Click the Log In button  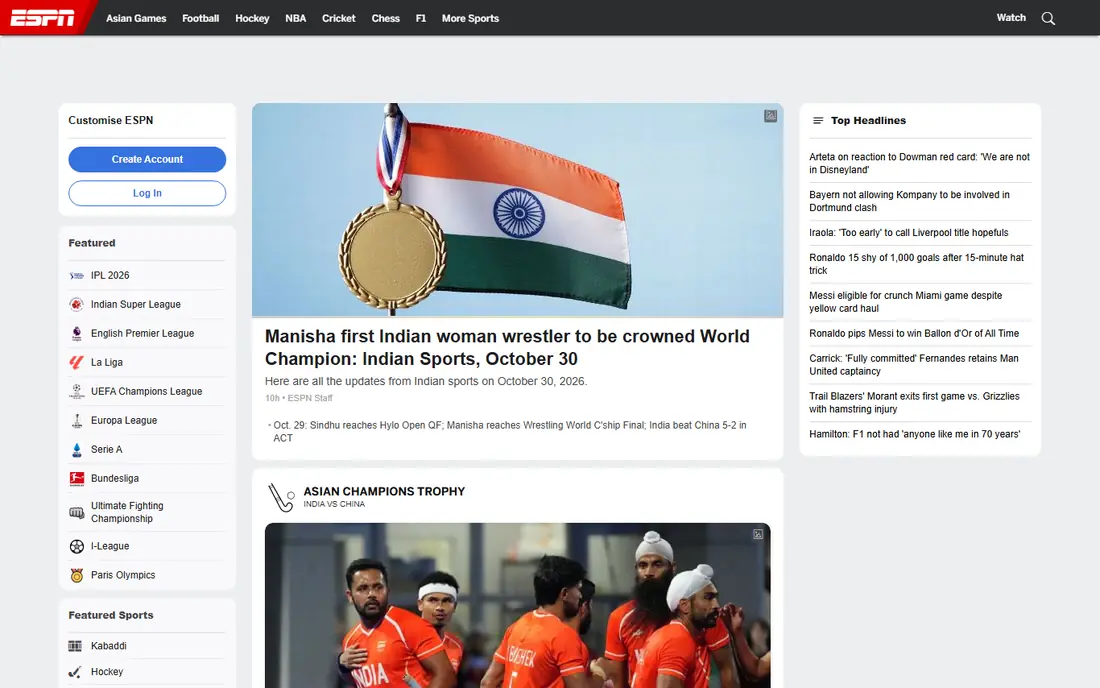click(147, 193)
